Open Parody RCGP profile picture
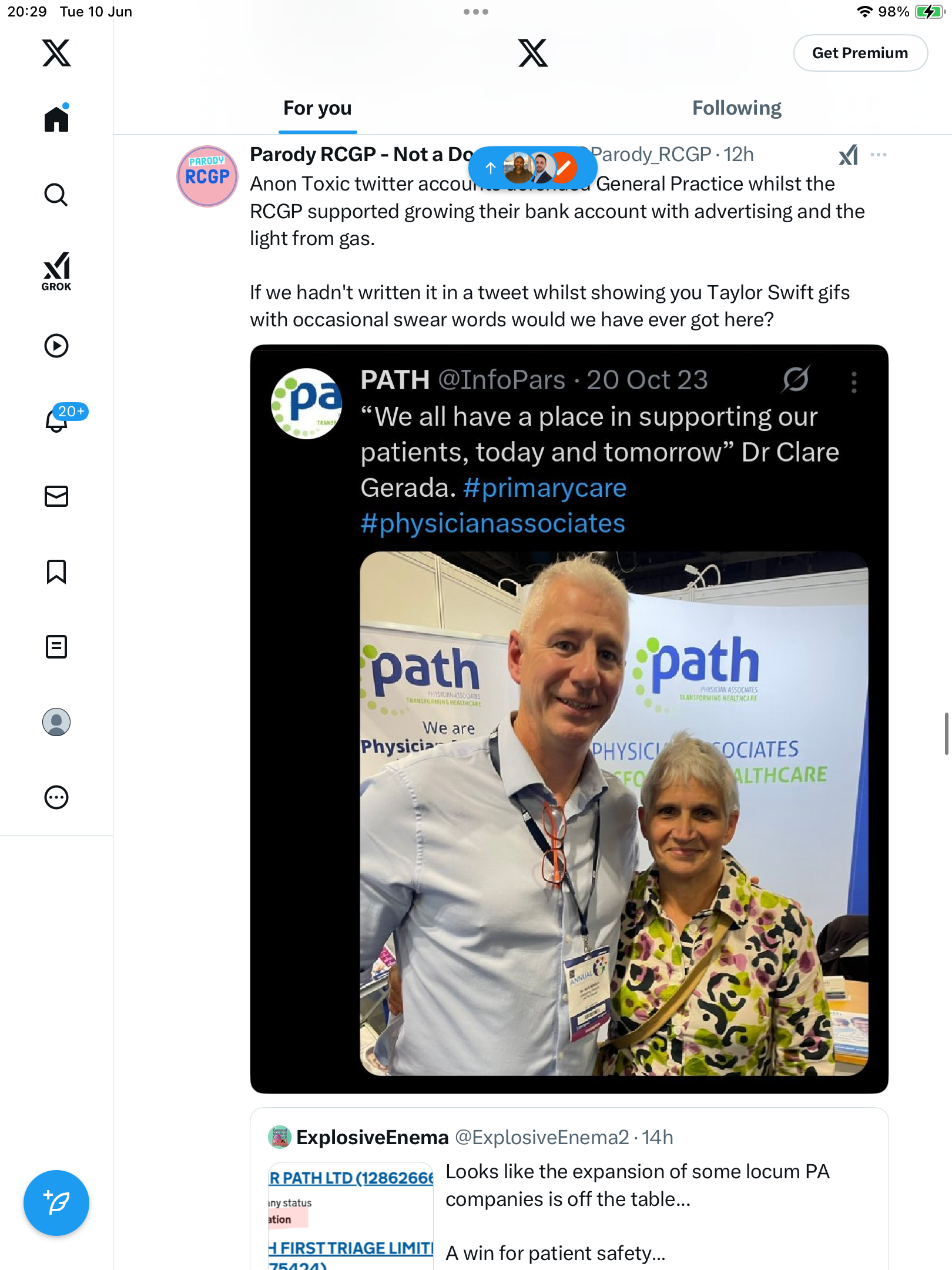The image size is (952, 1270). click(207, 176)
